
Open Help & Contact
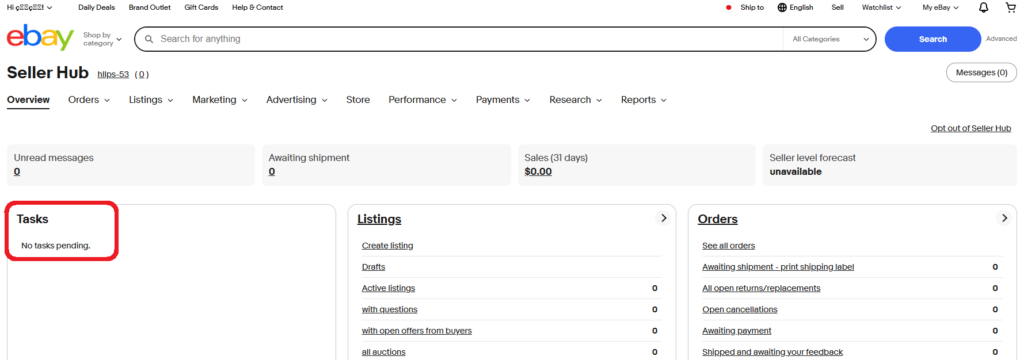point(257,8)
